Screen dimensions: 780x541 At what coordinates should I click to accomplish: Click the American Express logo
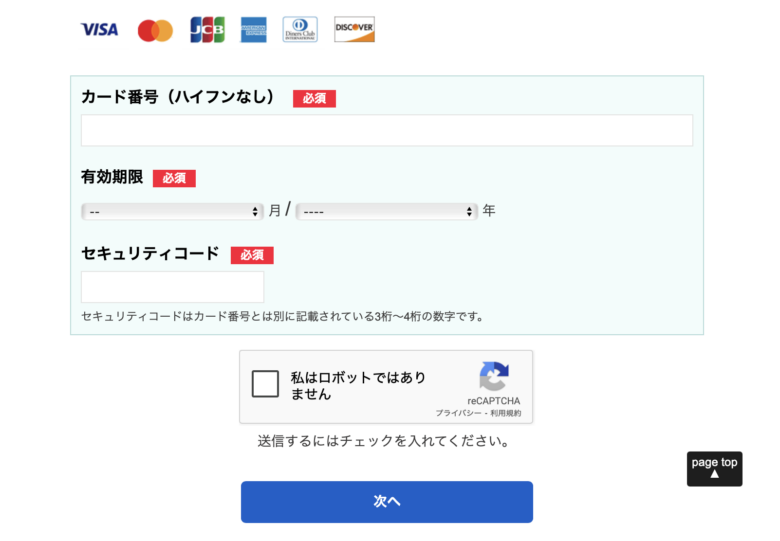pyautogui.click(x=254, y=30)
